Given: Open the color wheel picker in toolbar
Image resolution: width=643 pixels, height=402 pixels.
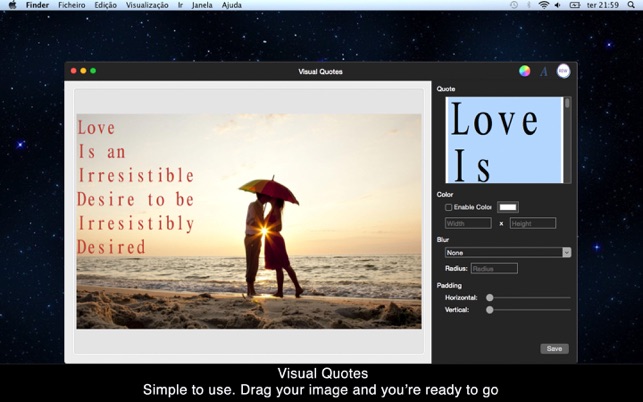Looking at the screenshot, I should pos(524,71).
